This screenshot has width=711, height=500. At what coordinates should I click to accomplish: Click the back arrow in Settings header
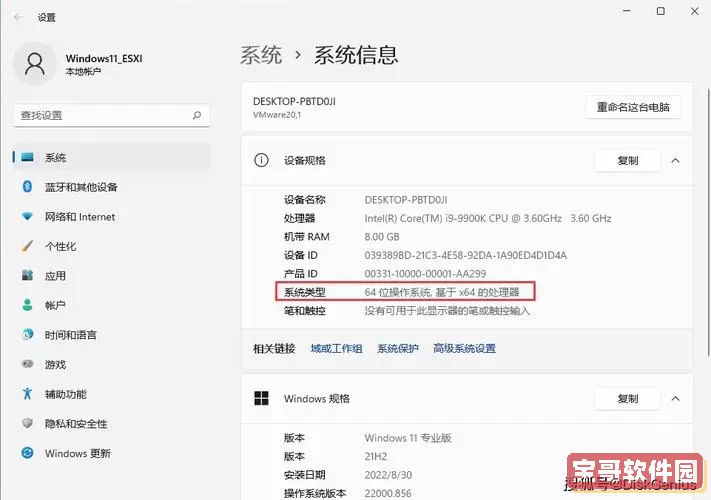pos(18,17)
